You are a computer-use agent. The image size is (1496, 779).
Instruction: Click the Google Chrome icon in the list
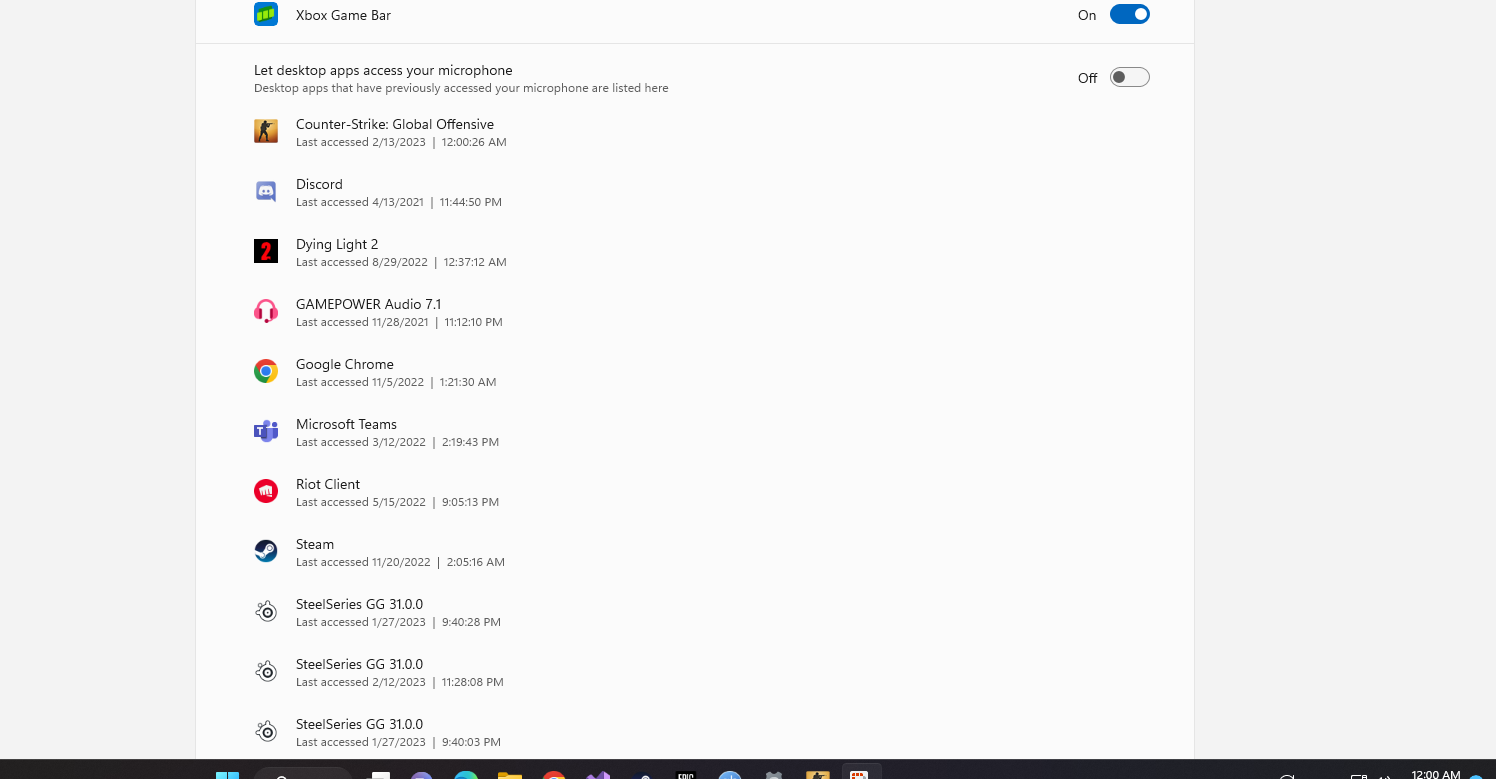click(266, 371)
